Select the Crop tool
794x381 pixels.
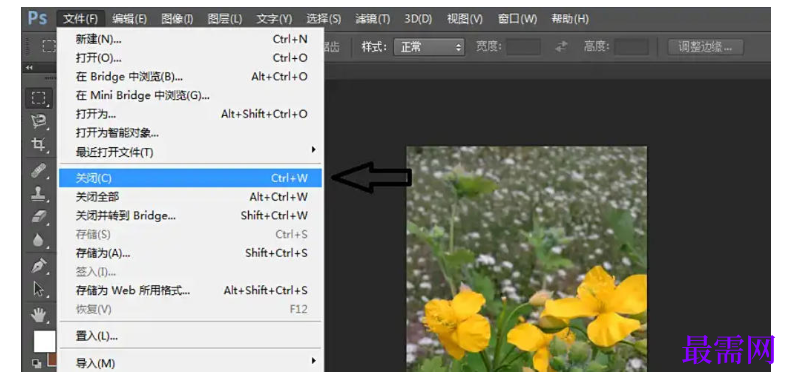[x=39, y=145]
